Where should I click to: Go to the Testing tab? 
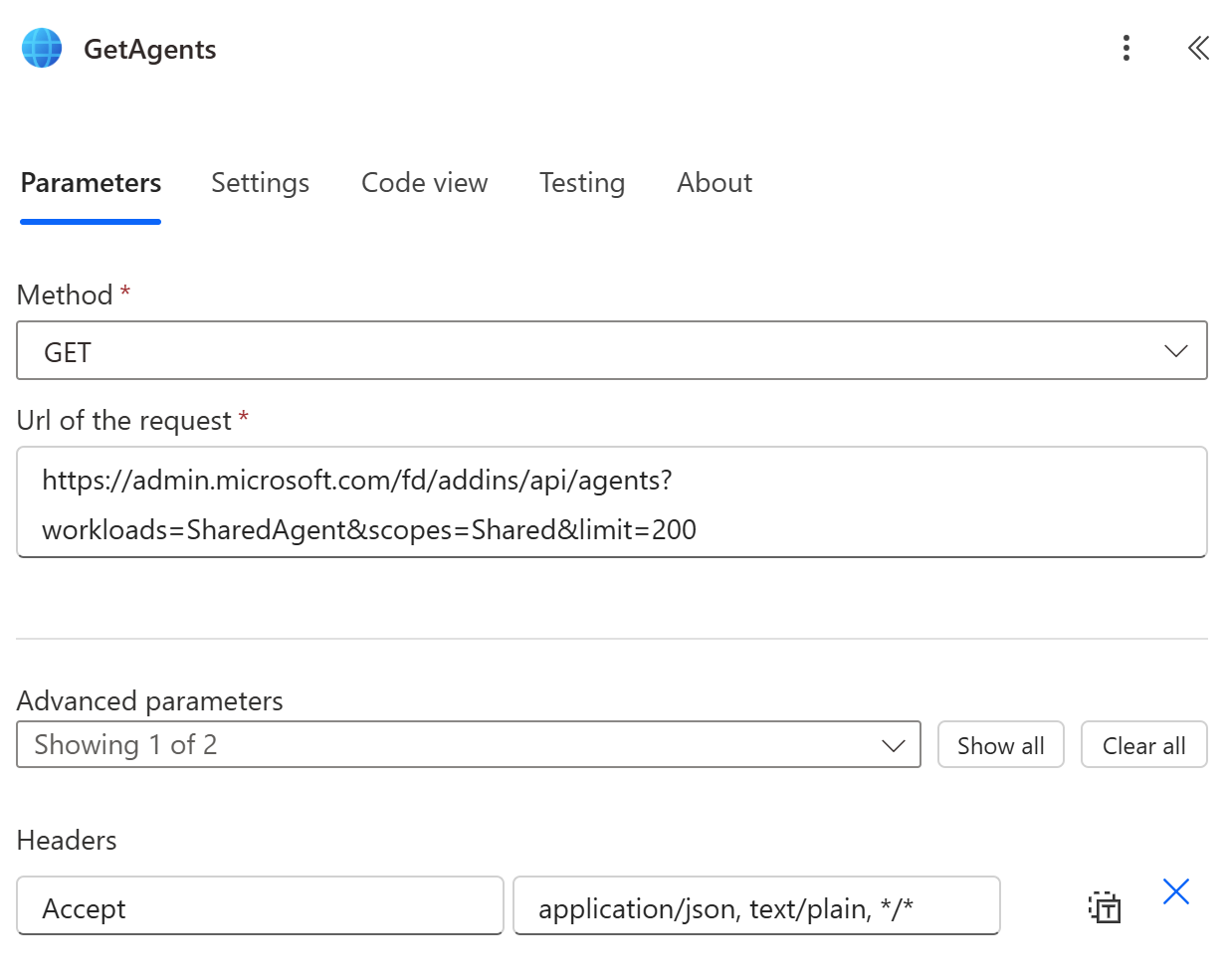tap(582, 183)
